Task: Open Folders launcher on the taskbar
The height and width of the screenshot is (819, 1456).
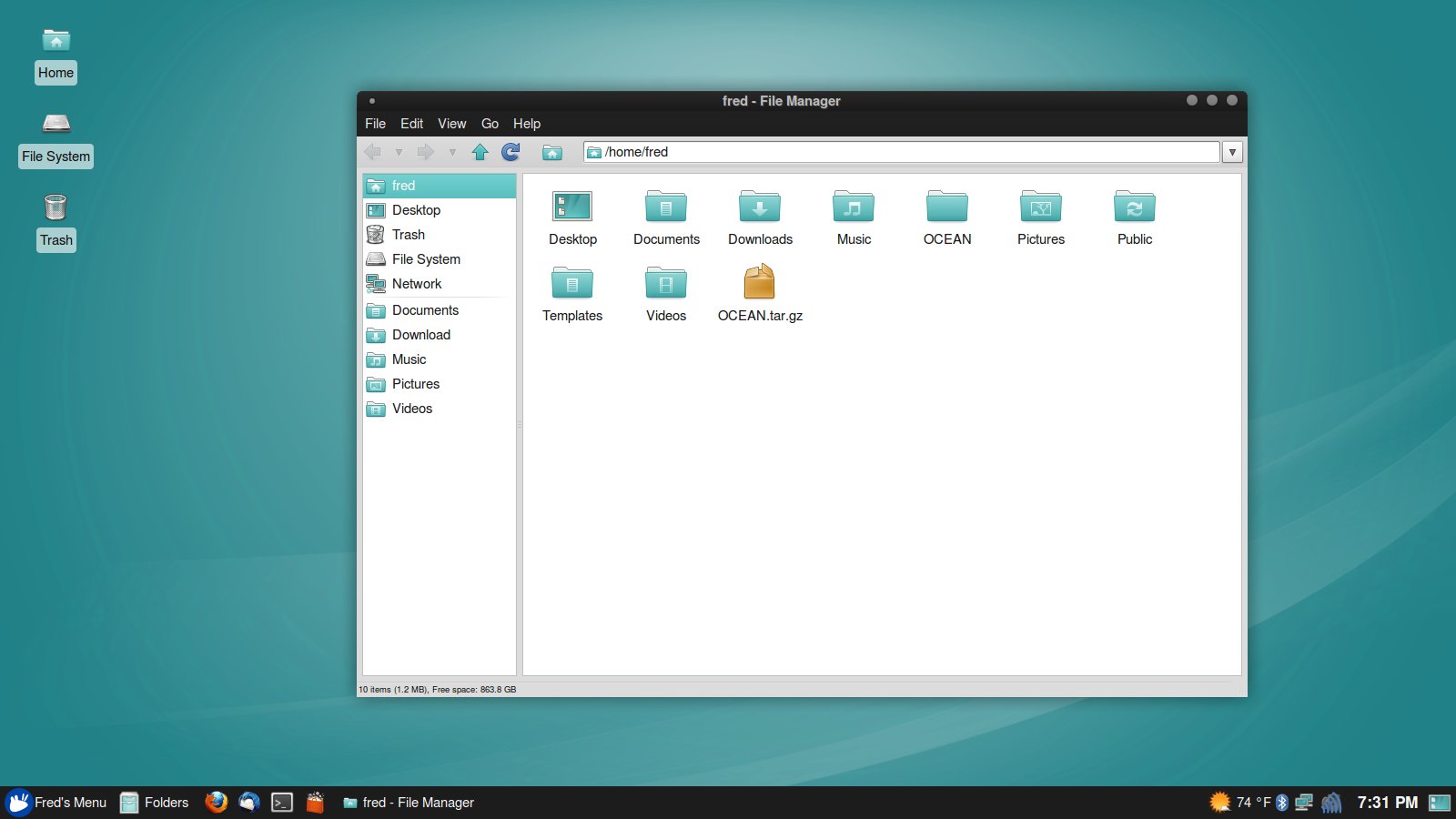Action: click(155, 803)
